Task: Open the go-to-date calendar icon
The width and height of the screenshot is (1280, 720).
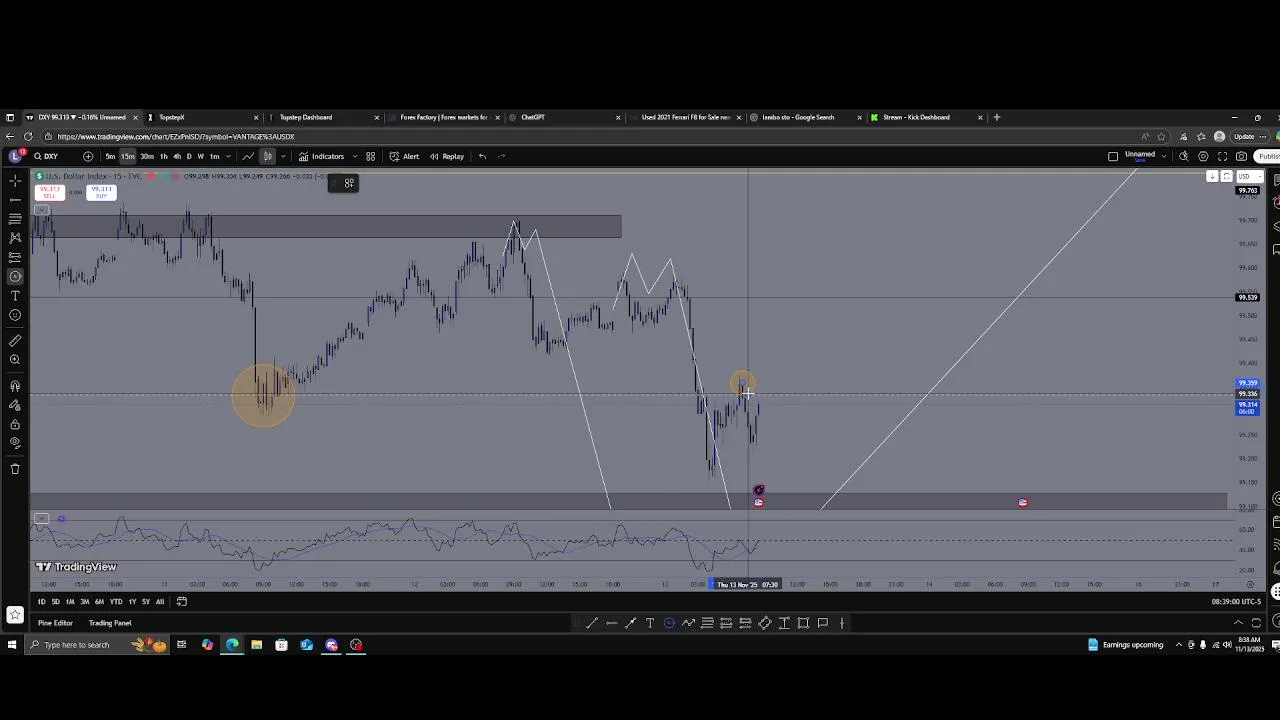Action: (182, 601)
